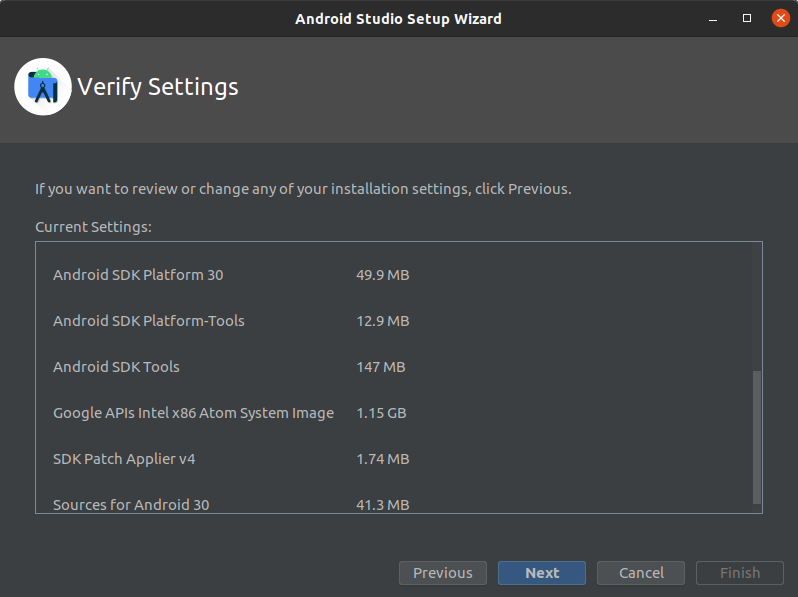Click the Verify Settings heading
Screen dimensions: 798x597
click(x=158, y=87)
